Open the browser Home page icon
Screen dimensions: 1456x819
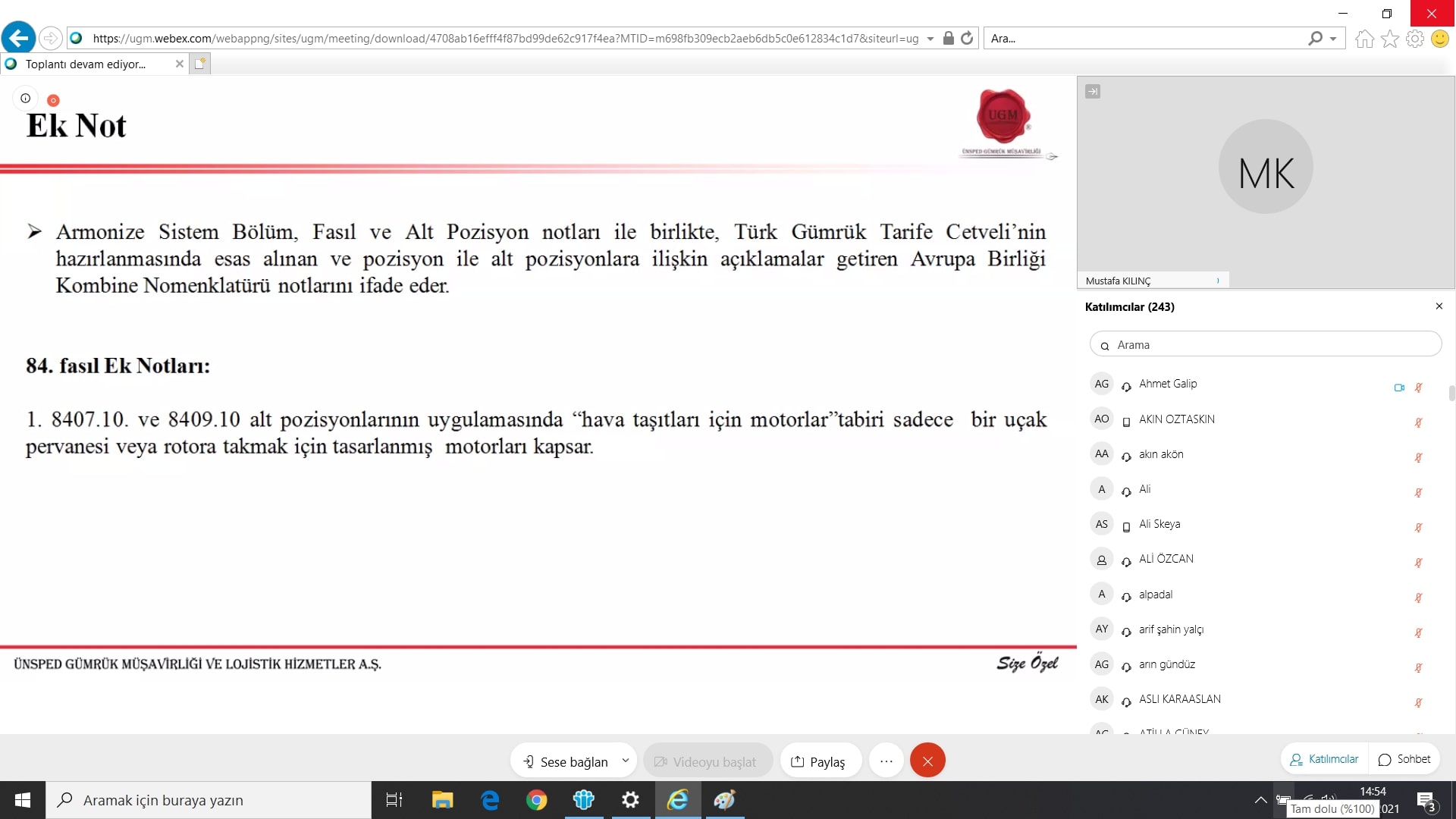click(x=1364, y=39)
